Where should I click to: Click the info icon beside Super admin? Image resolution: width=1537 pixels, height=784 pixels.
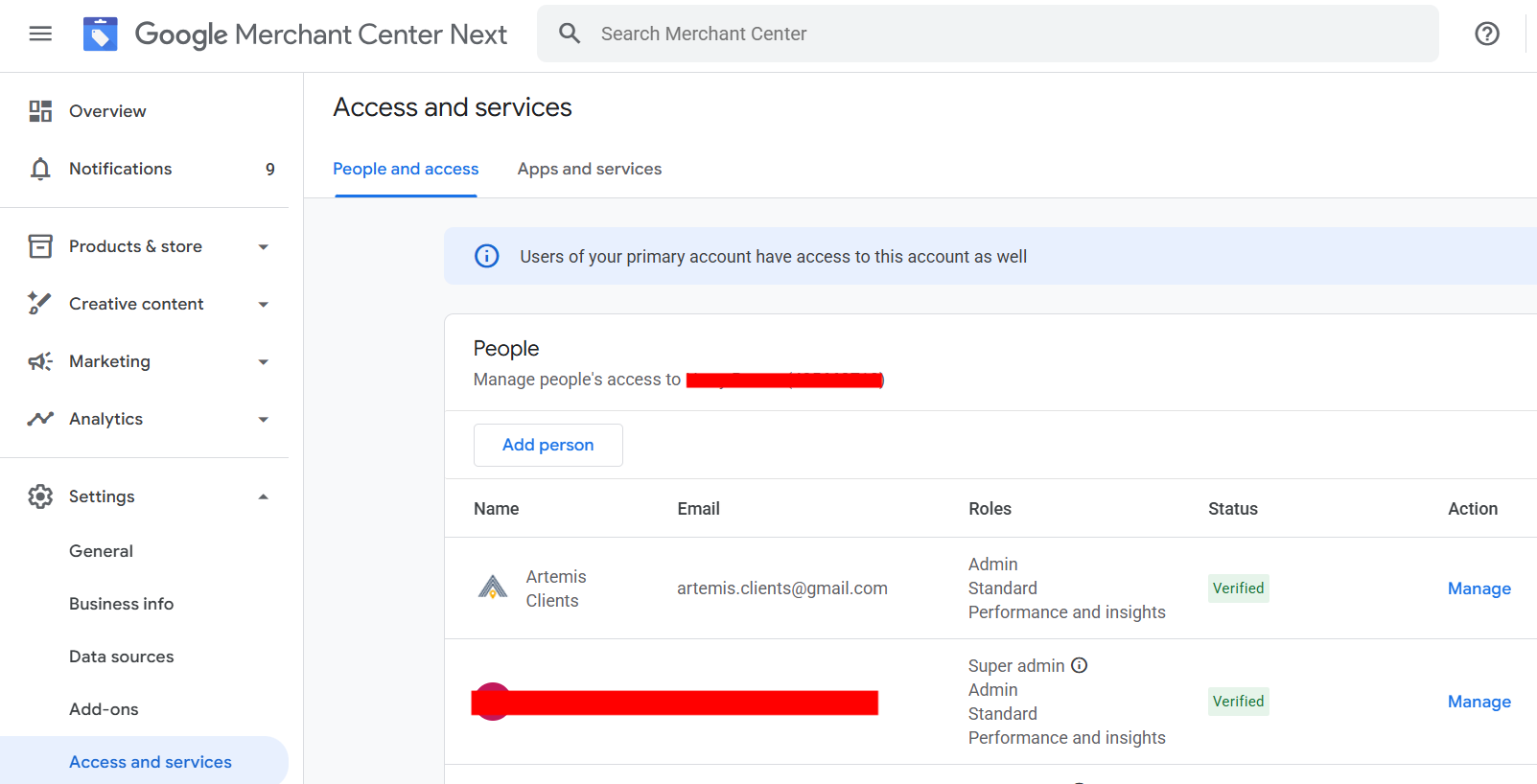click(1079, 665)
